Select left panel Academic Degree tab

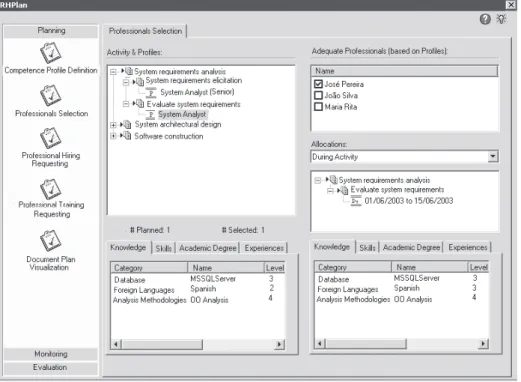click(208, 248)
